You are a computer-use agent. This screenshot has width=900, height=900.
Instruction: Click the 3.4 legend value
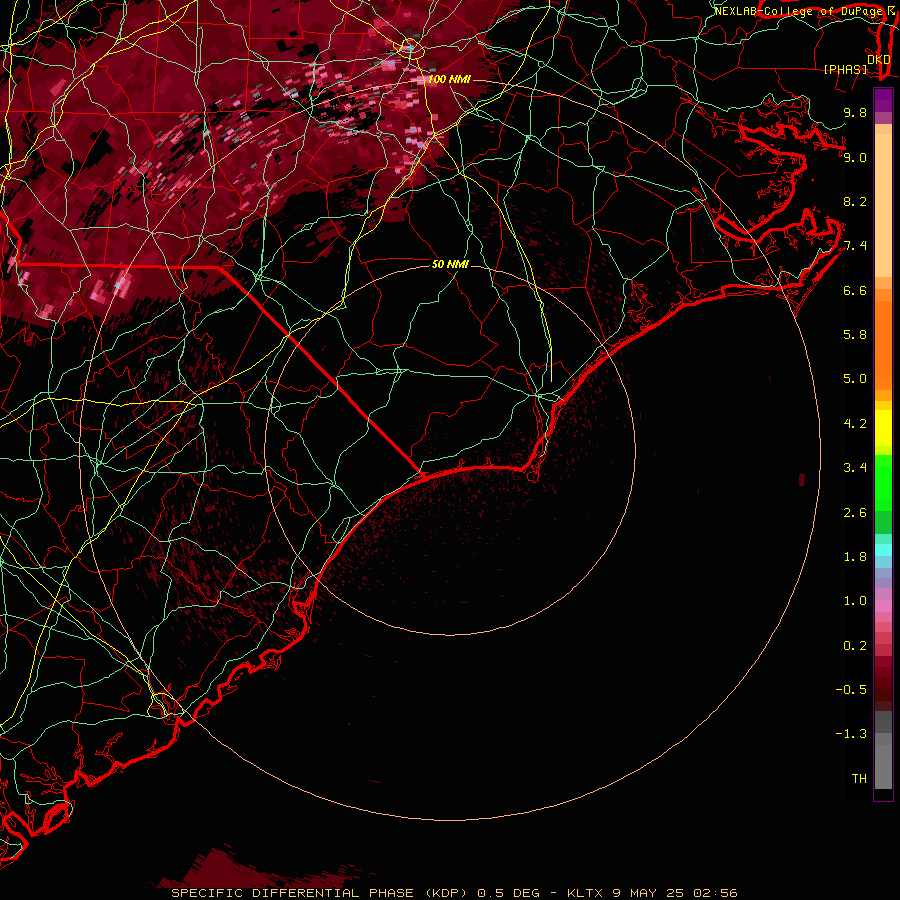(855, 468)
